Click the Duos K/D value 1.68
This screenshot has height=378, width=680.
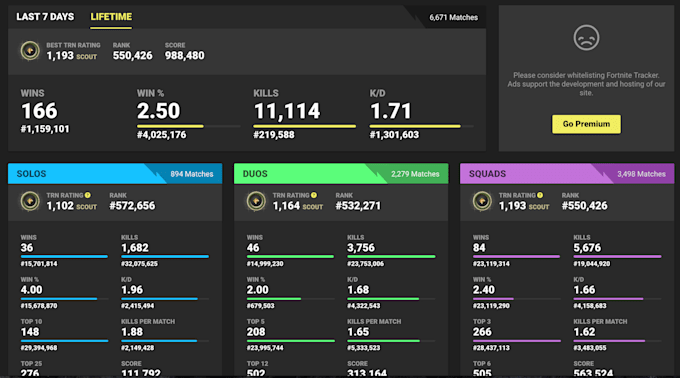pos(358,290)
